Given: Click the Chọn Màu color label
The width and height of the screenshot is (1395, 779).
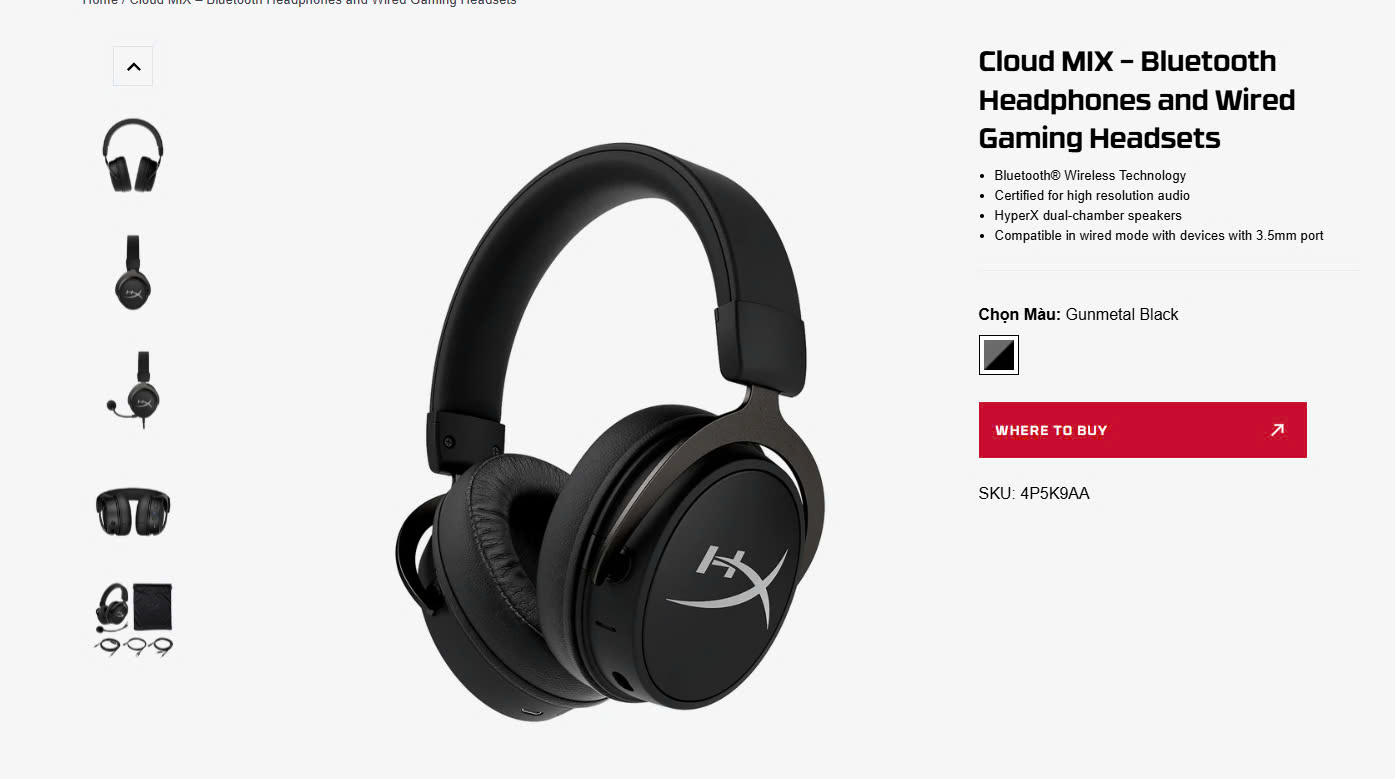Looking at the screenshot, I should point(1019,314).
